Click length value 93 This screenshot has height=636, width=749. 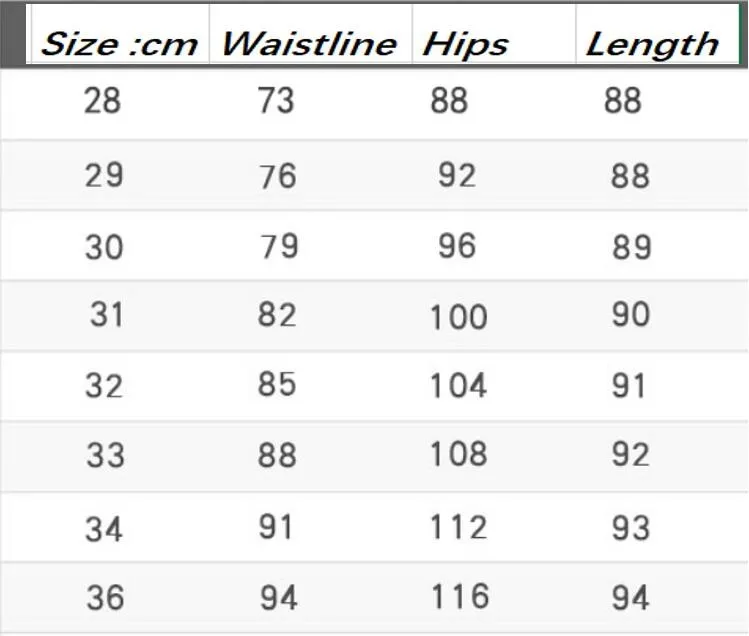[x=631, y=528]
